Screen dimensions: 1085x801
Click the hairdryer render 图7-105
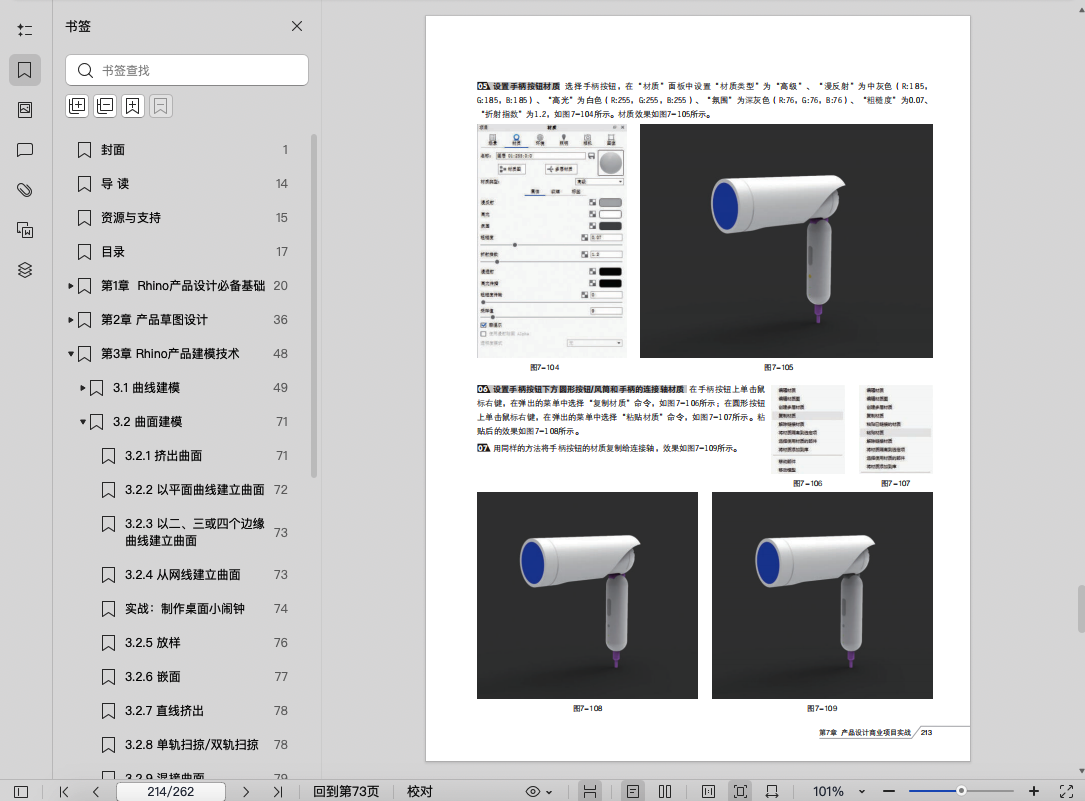pyautogui.click(x=786, y=241)
